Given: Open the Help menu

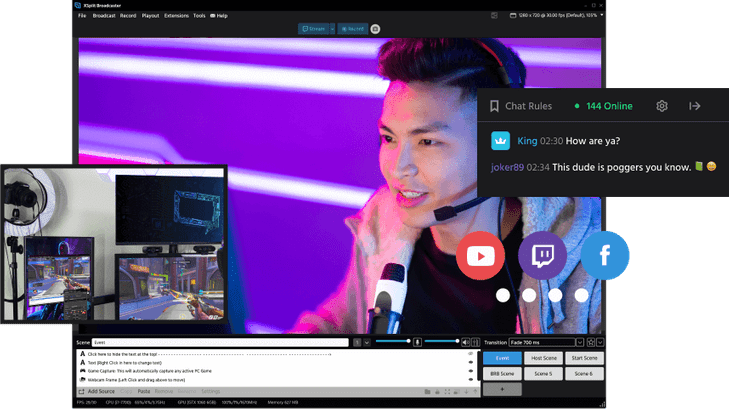Looking at the screenshot, I should tap(219, 15).
